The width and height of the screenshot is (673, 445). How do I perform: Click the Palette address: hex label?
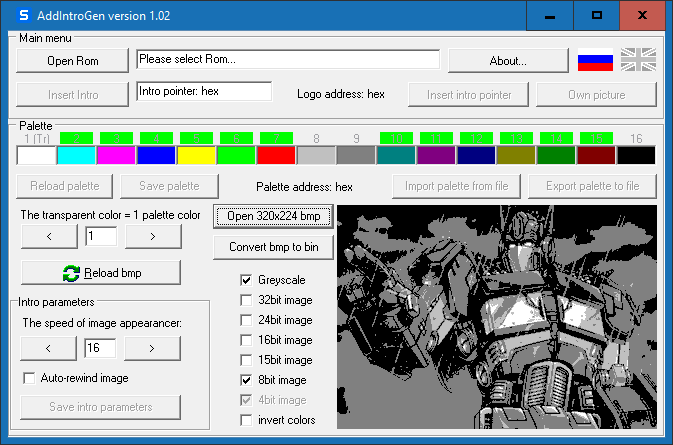click(x=304, y=187)
